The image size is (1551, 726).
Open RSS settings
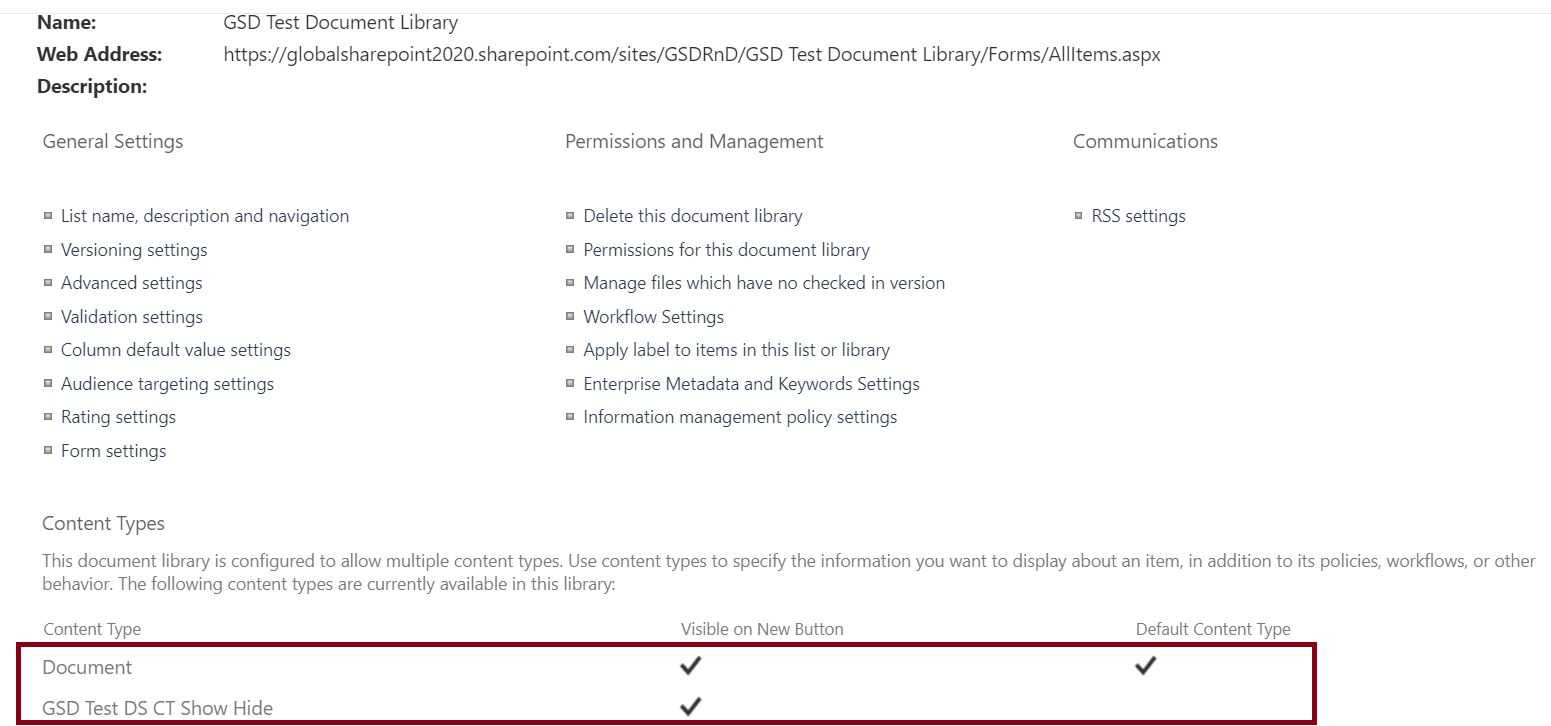[x=1139, y=216]
